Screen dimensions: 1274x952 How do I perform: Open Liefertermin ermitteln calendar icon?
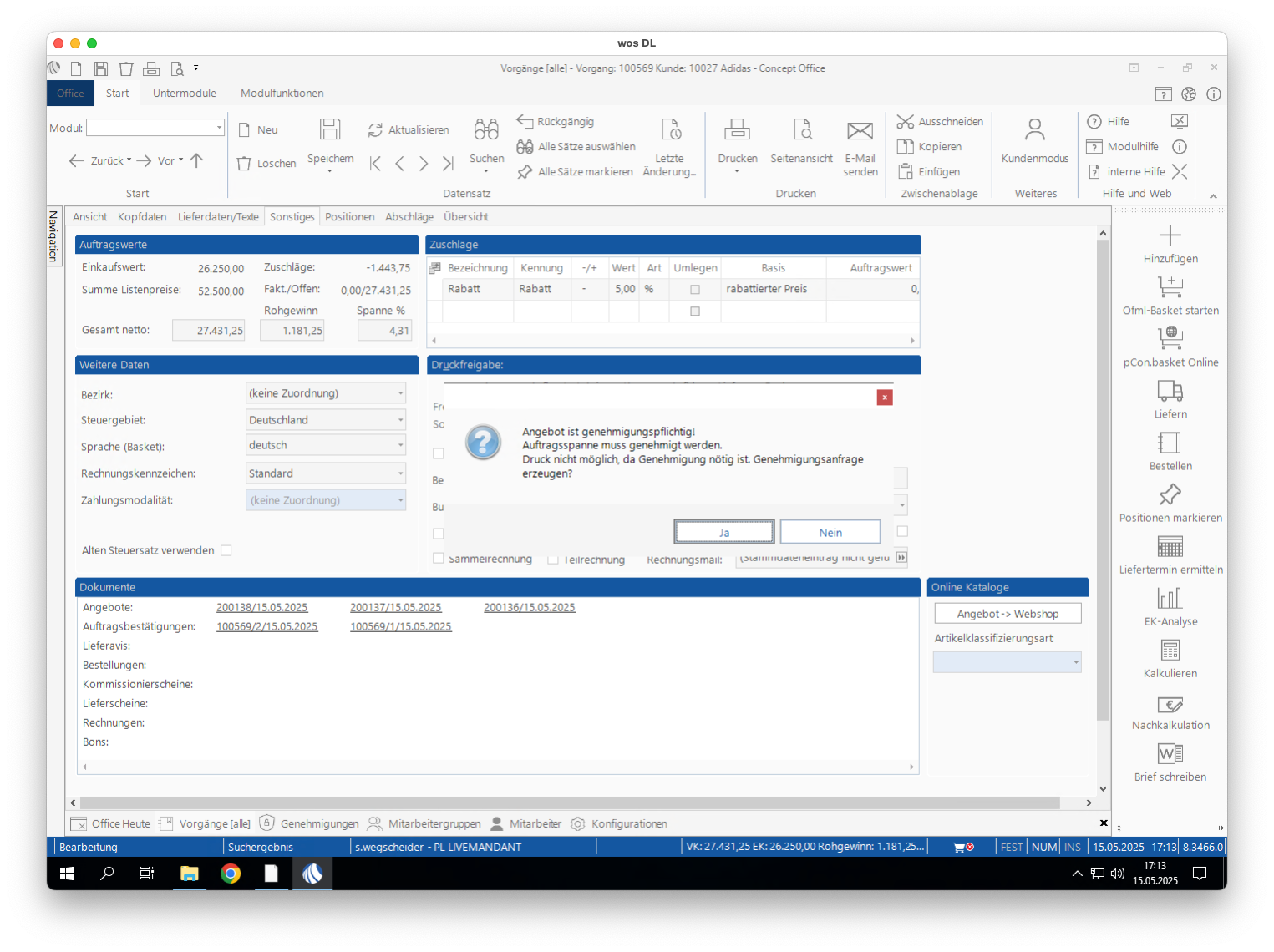[1170, 546]
